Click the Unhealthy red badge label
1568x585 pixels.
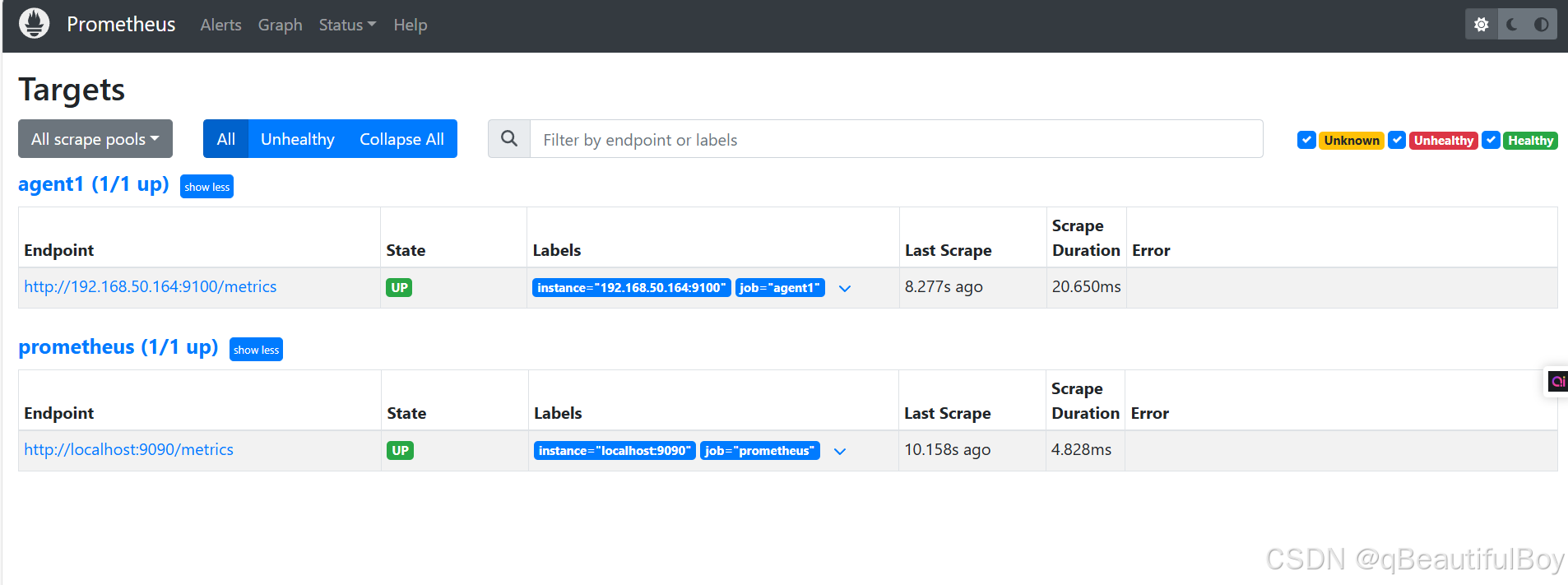1444,140
